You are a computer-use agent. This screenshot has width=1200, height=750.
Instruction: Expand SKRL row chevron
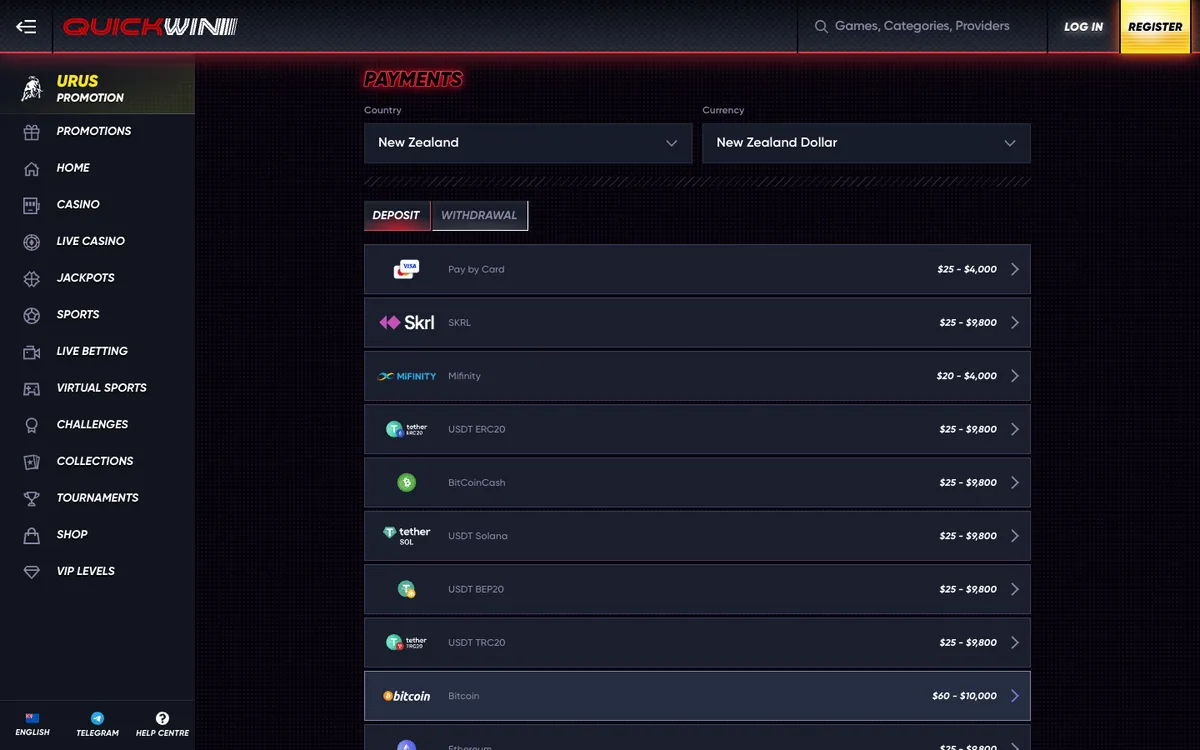pyautogui.click(x=1015, y=323)
